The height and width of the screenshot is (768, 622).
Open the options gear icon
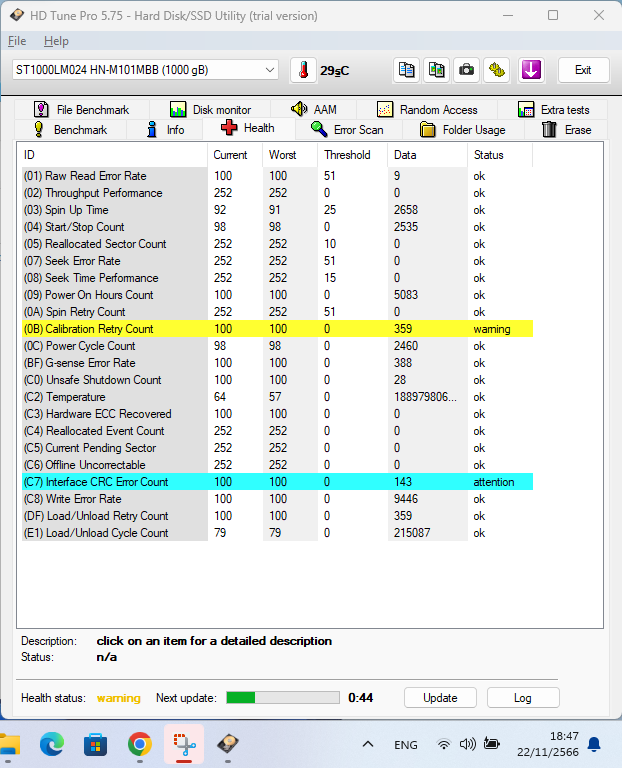(x=497, y=70)
